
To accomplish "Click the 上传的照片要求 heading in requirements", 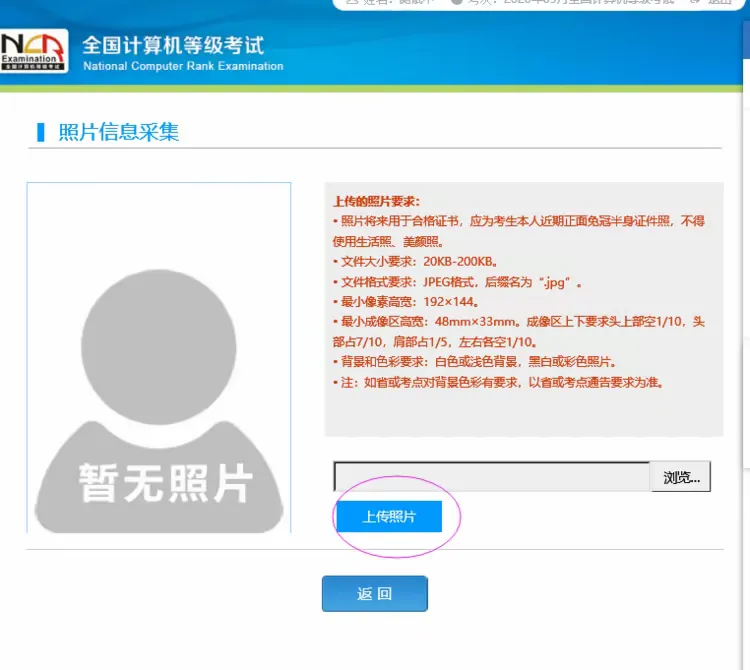I will tap(377, 201).
